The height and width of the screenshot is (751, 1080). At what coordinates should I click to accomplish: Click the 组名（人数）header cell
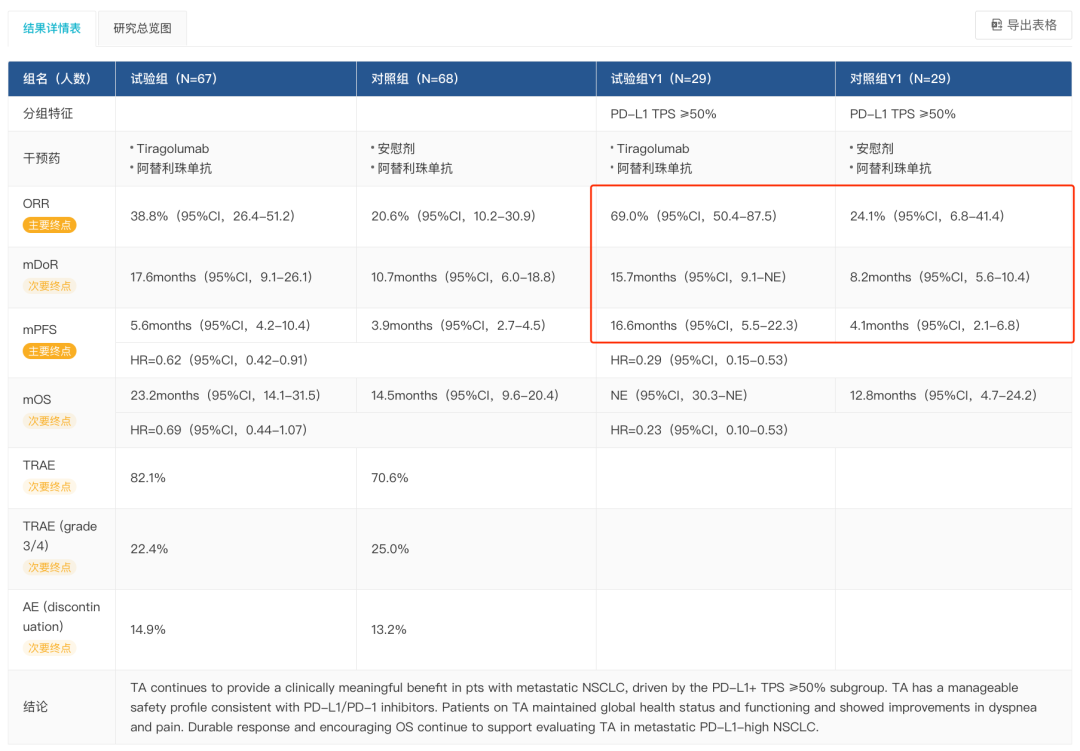pyautogui.click(x=57, y=78)
